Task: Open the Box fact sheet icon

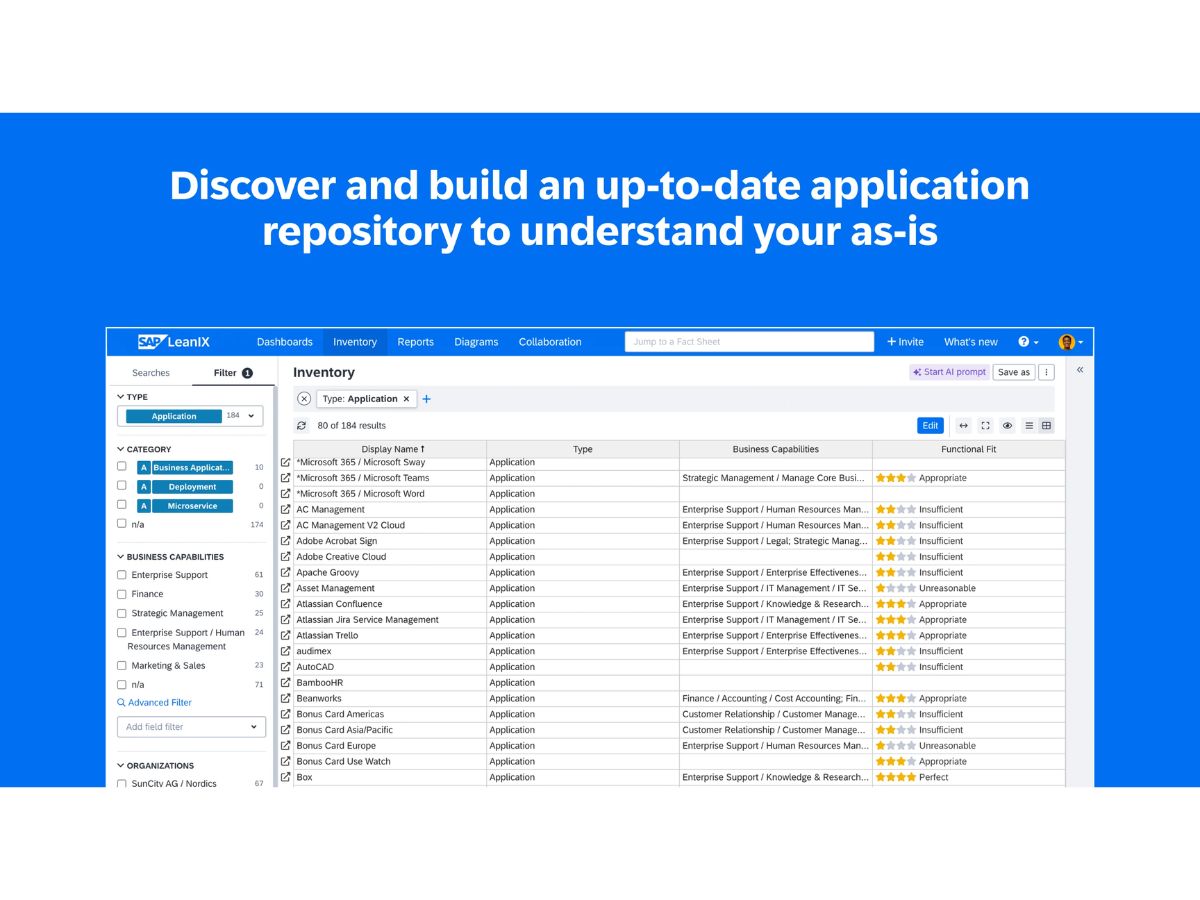Action: click(x=286, y=777)
